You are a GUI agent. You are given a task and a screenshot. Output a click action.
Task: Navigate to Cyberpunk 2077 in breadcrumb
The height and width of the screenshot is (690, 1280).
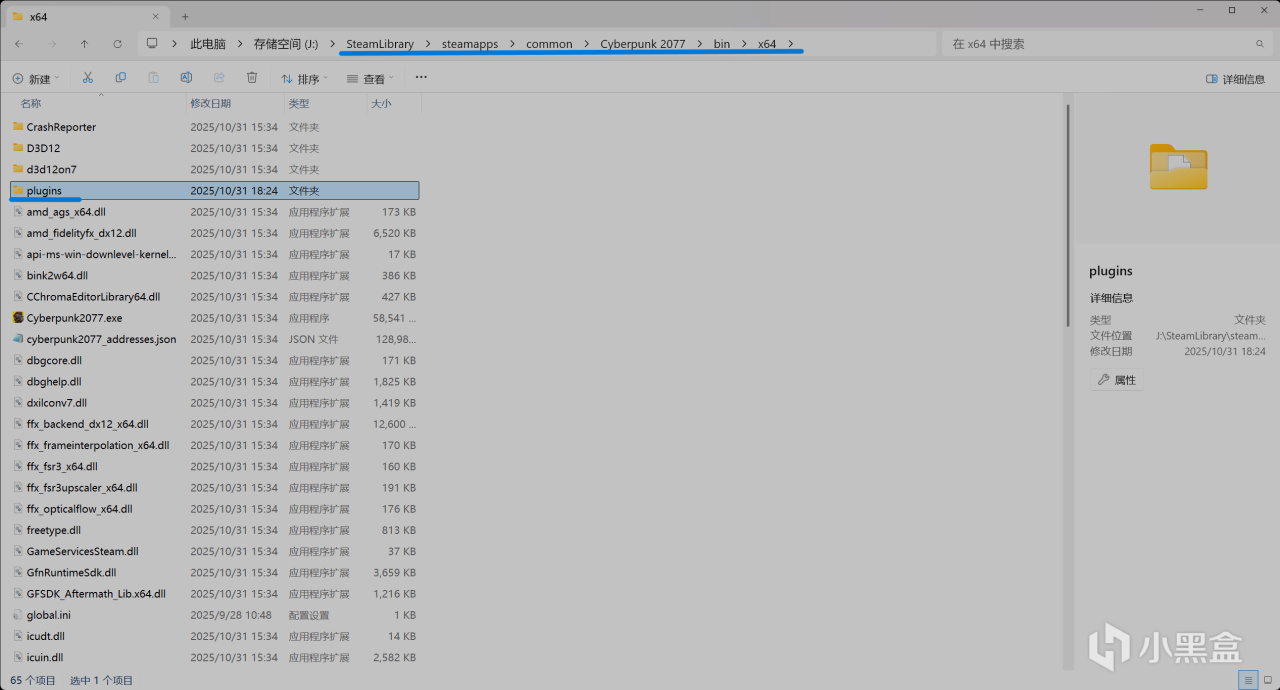[643, 44]
